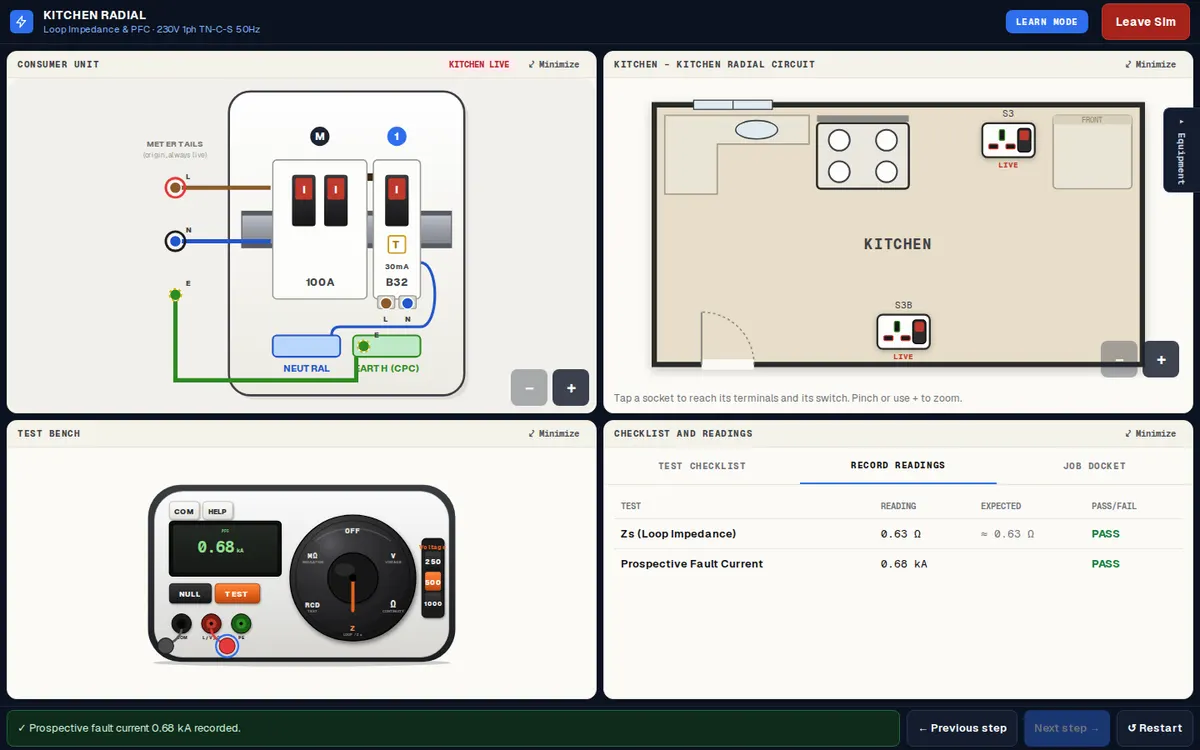Zoom in the kitchen floor plan

(x=1161, y=359)
